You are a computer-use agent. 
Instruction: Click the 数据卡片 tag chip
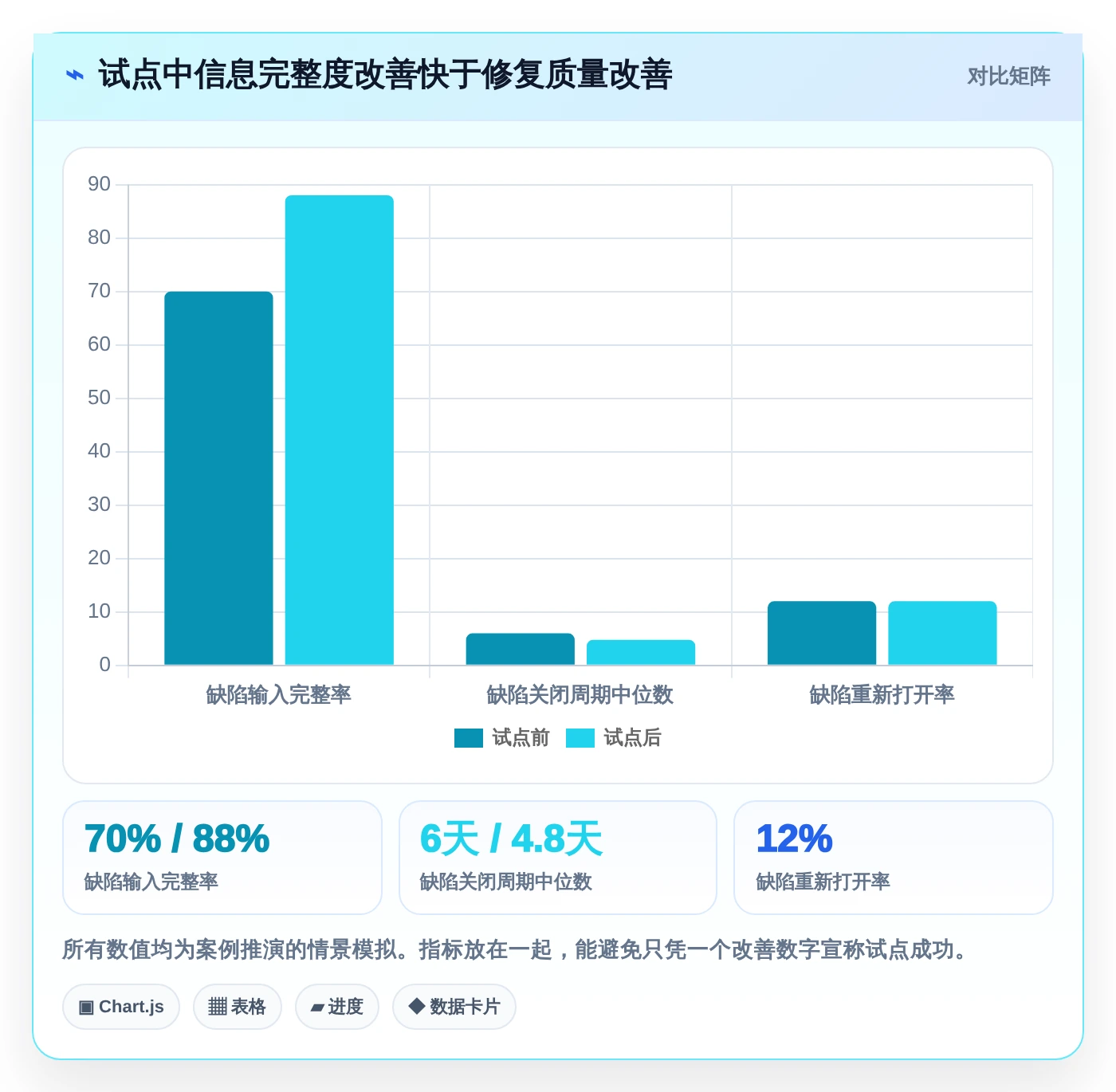click(x=454, y=1007)
